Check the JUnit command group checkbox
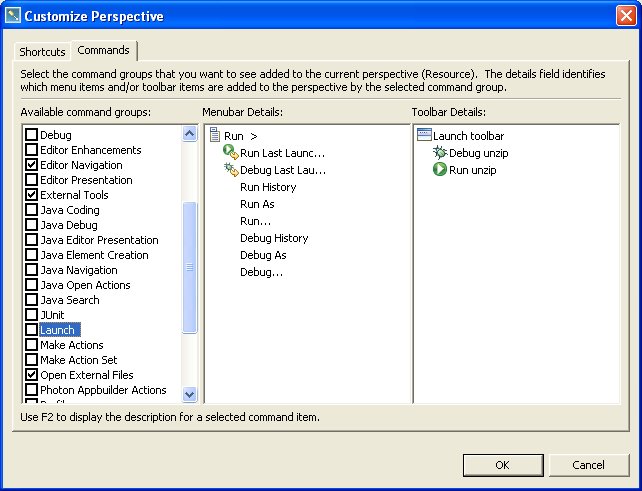 click(32, 315)
